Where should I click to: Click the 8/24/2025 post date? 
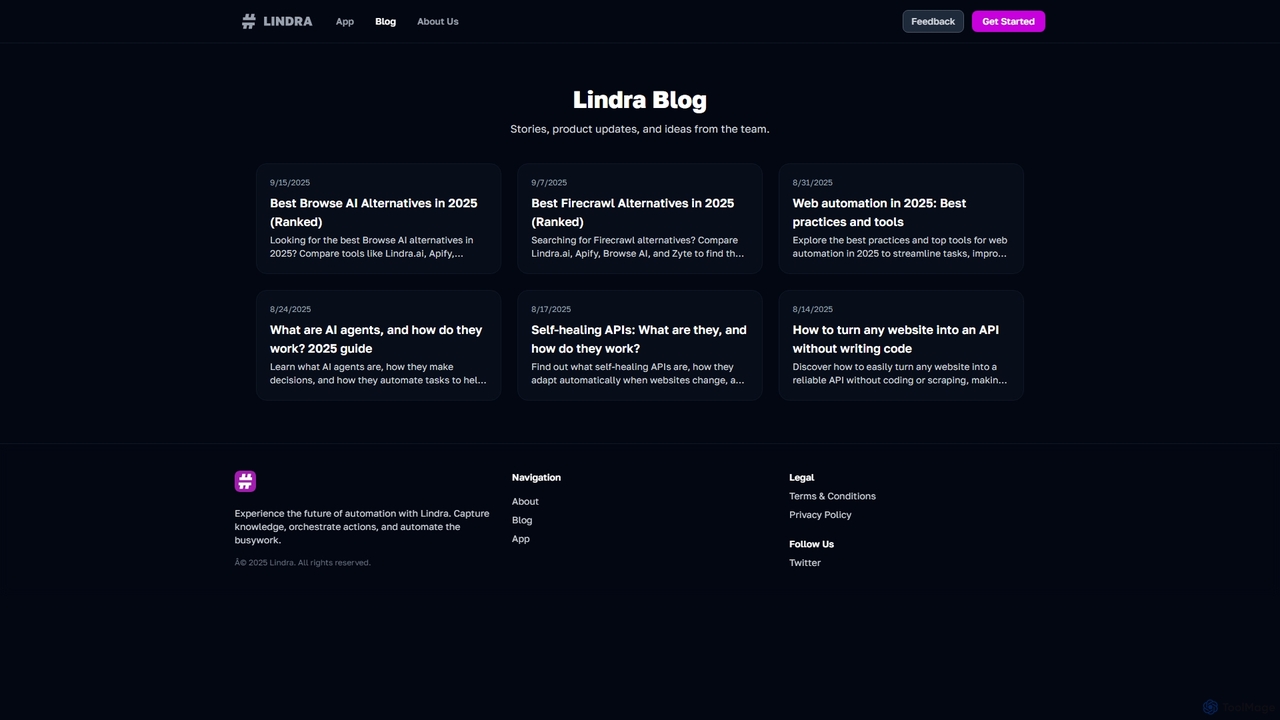tap(290, 310)
